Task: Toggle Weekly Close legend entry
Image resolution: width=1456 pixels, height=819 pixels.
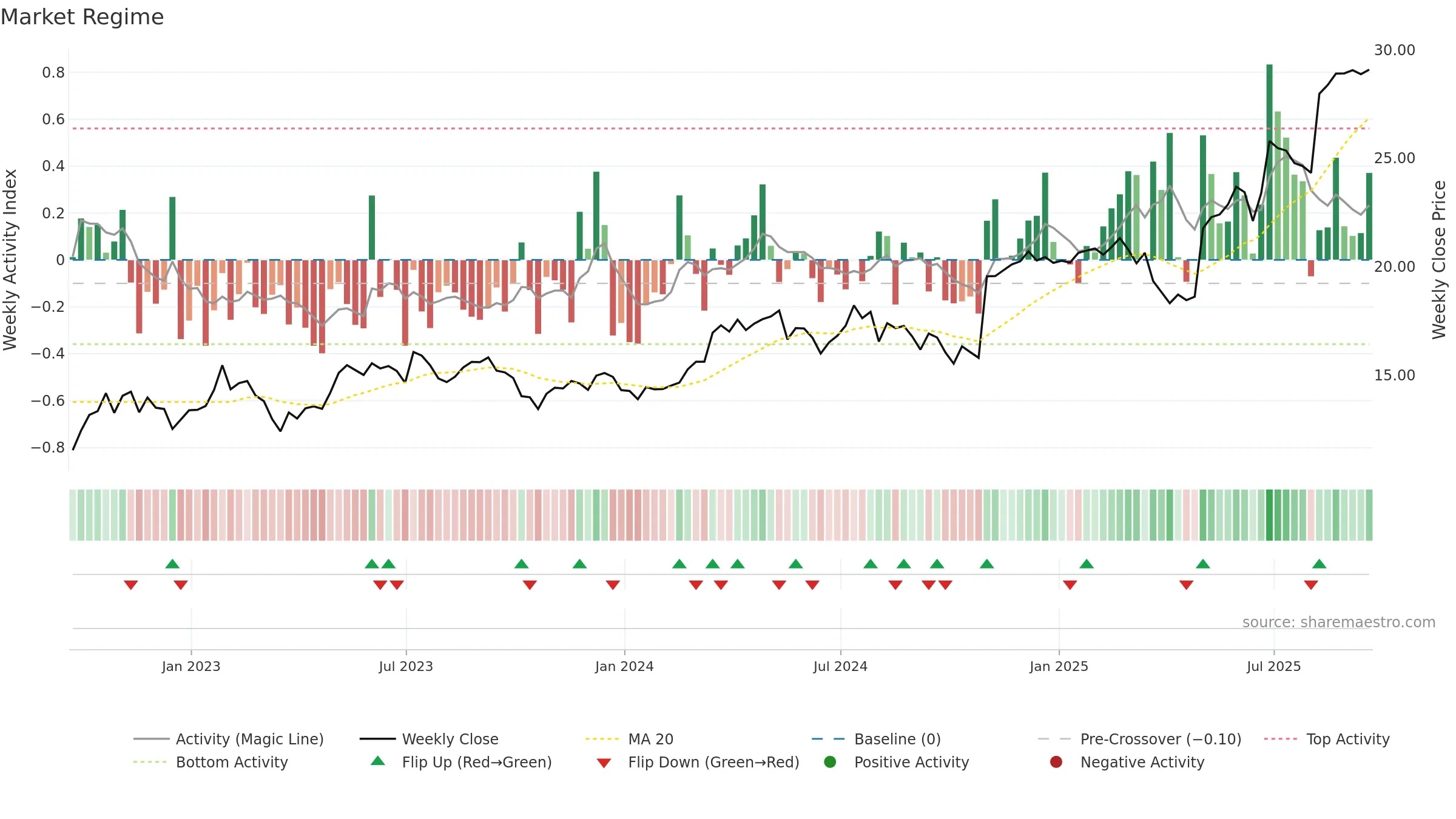Action: click(x=429, y=739)
